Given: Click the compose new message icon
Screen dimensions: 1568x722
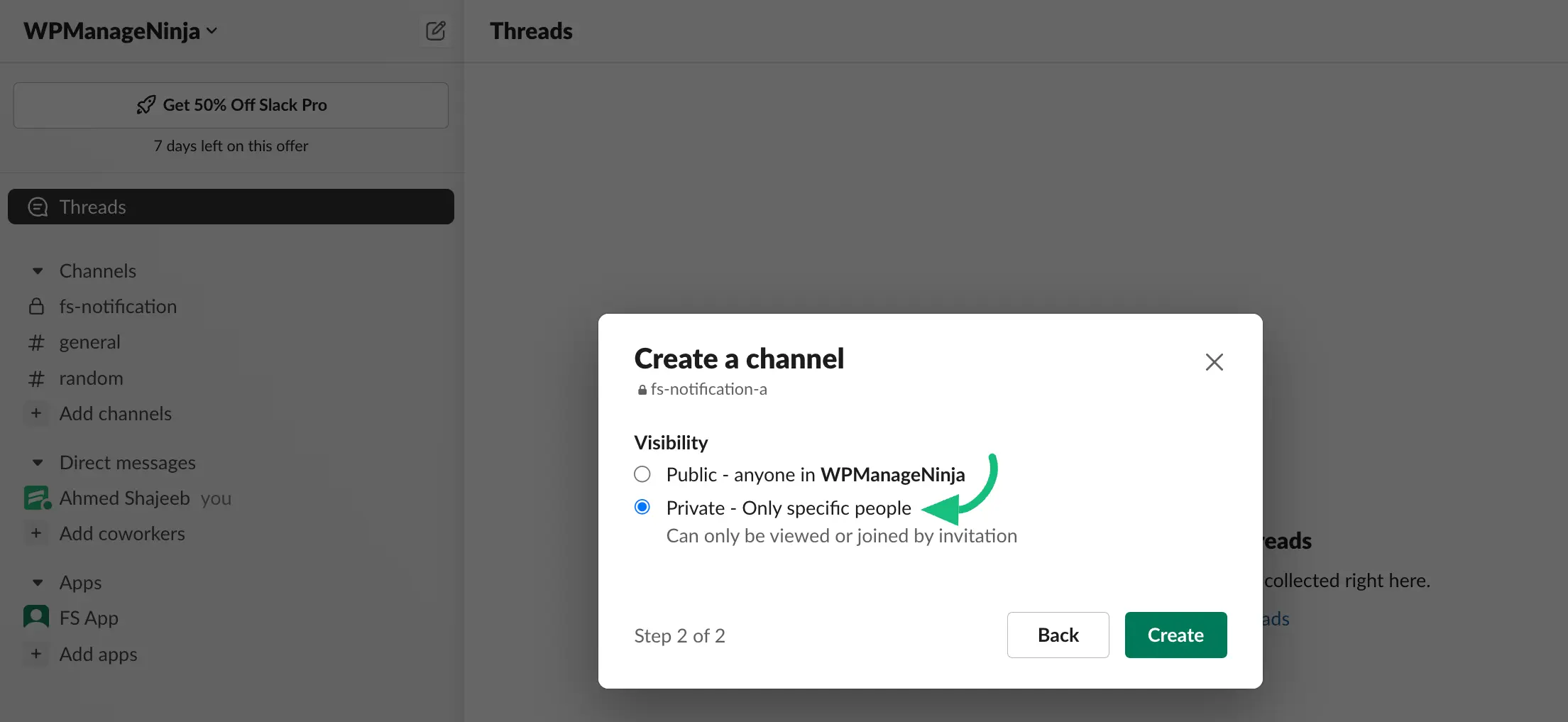Looking at the screenshot, I should click(435, 31).
